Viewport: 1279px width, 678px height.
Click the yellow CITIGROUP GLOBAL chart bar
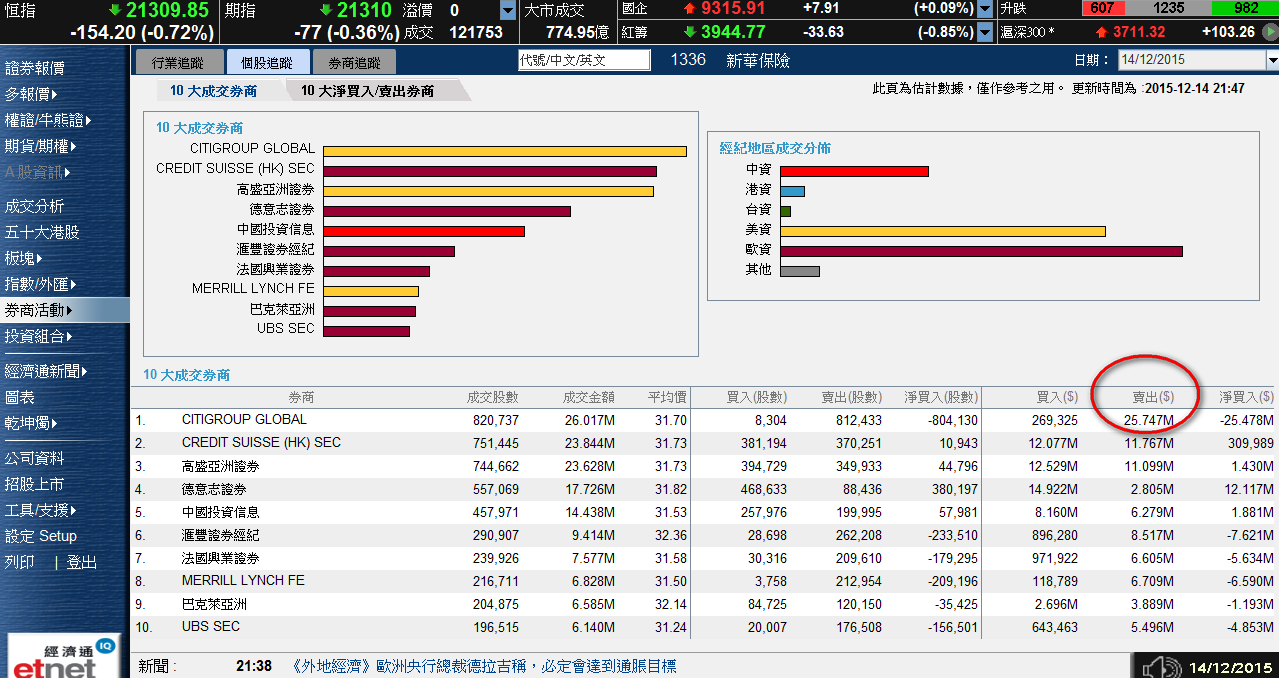(505, 151)
